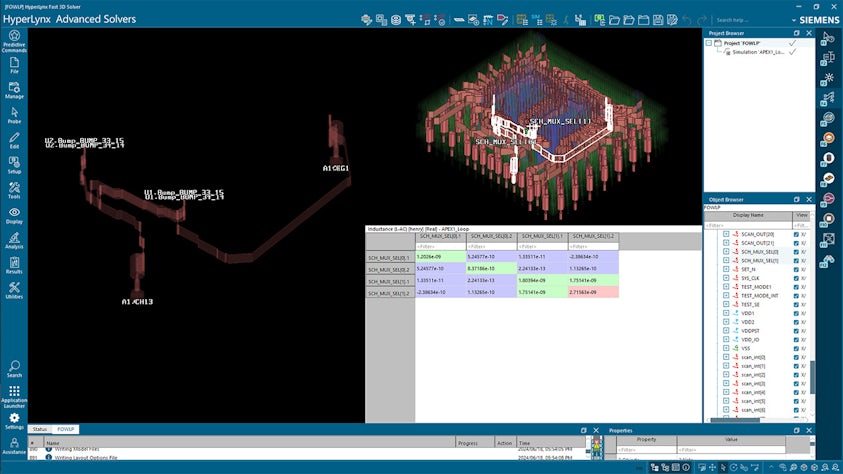Viewport: 843px width, 474px height.
Task: Toggle view checkbox for SCH_MUX_SEL[0]
Action: (796, 252)
